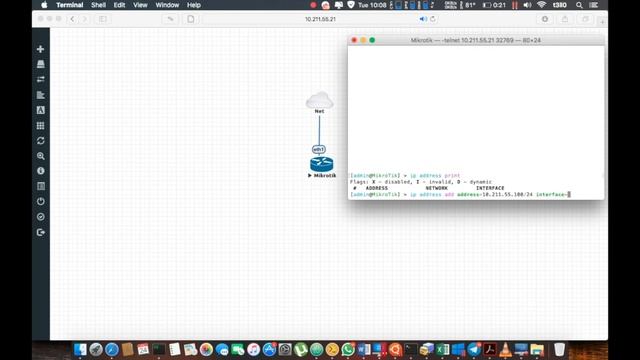Click the eth1 interface label
640x360 pixels.
point(318,149)
